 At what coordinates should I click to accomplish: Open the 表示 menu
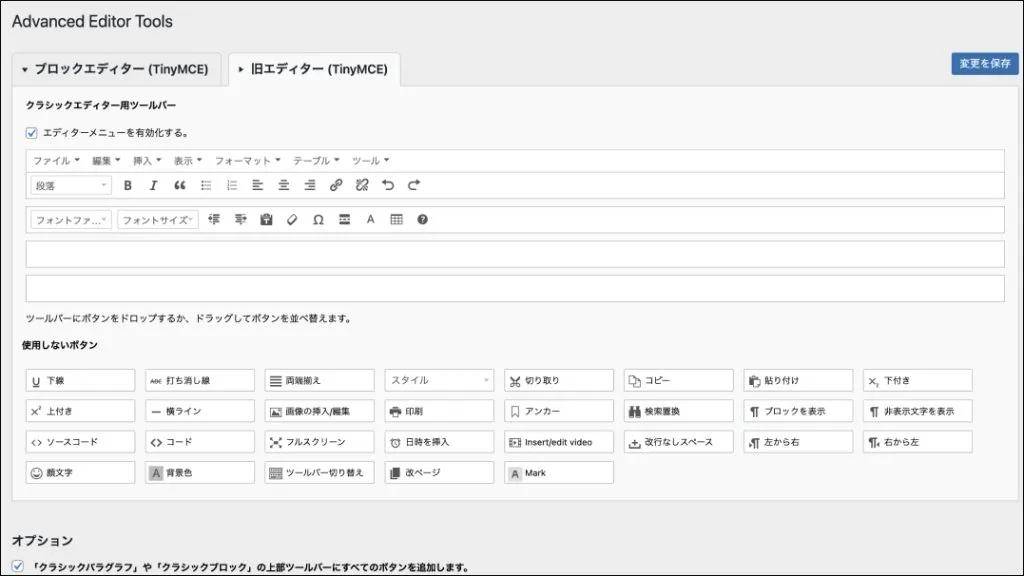(187, 161)
